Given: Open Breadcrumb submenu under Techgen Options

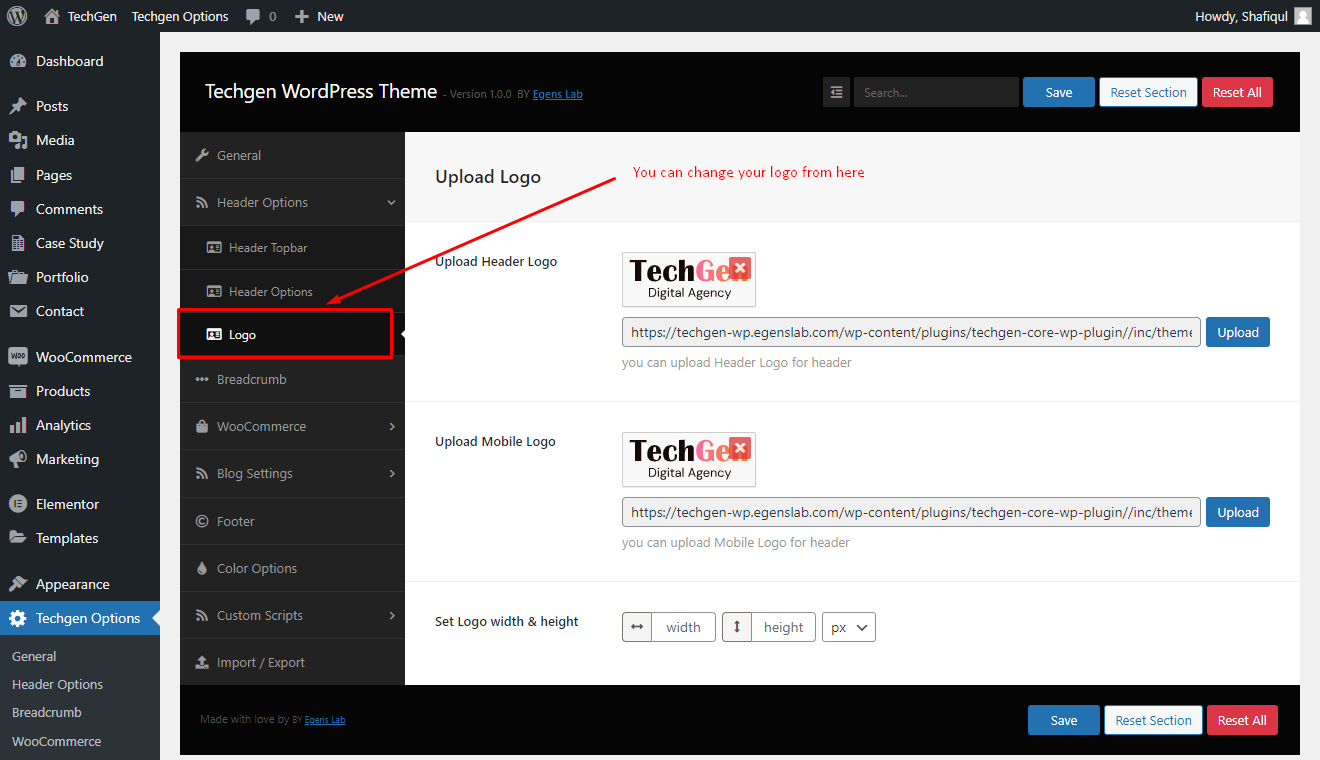Looking at the screenshot, I should tap(47, 712).
